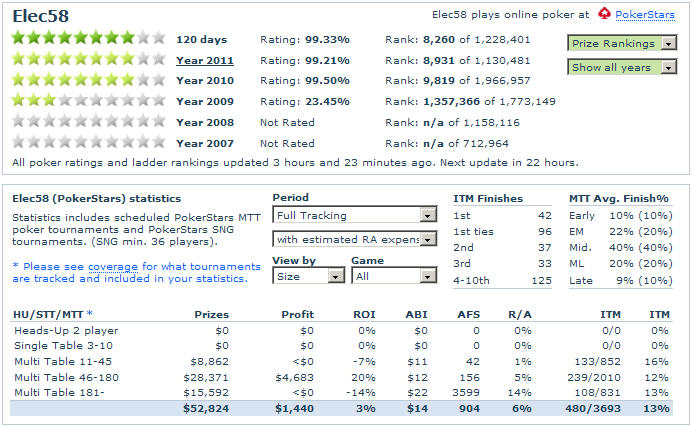Click the R/A column header
Image resolution: width=692 pixels, height=427 pixels.
tap(519, 315)
